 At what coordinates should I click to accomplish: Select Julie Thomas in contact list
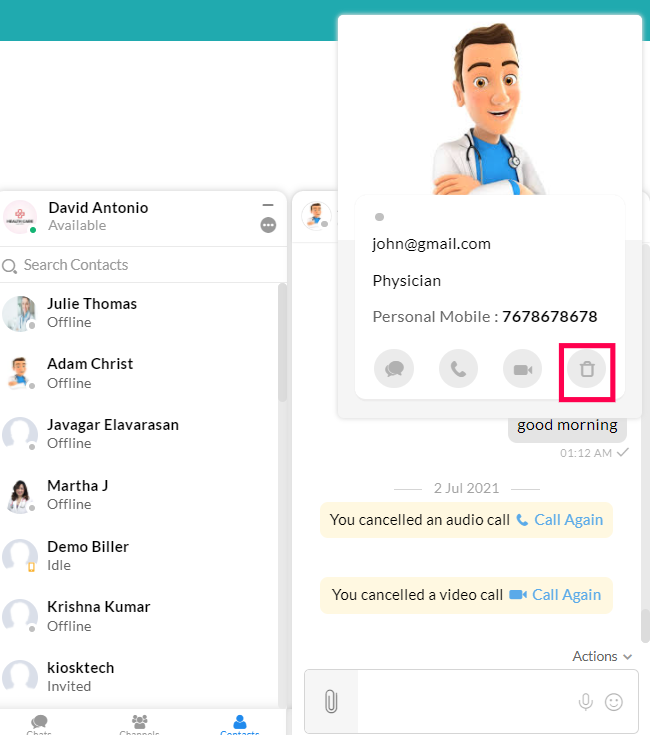(x=92, y=312)
